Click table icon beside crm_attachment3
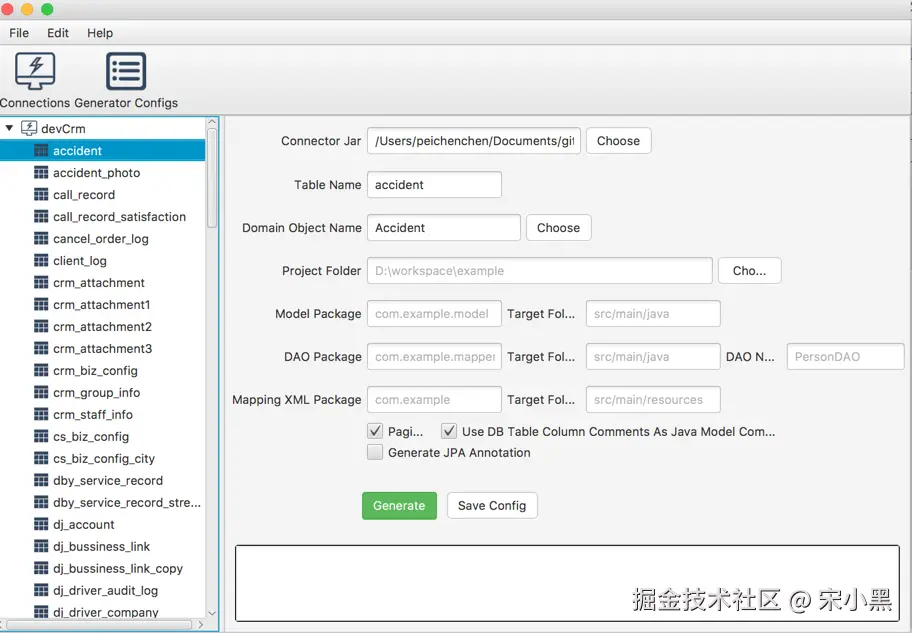Screen dimensions: 912x633 pyautogui.click(x=41, y=348)
